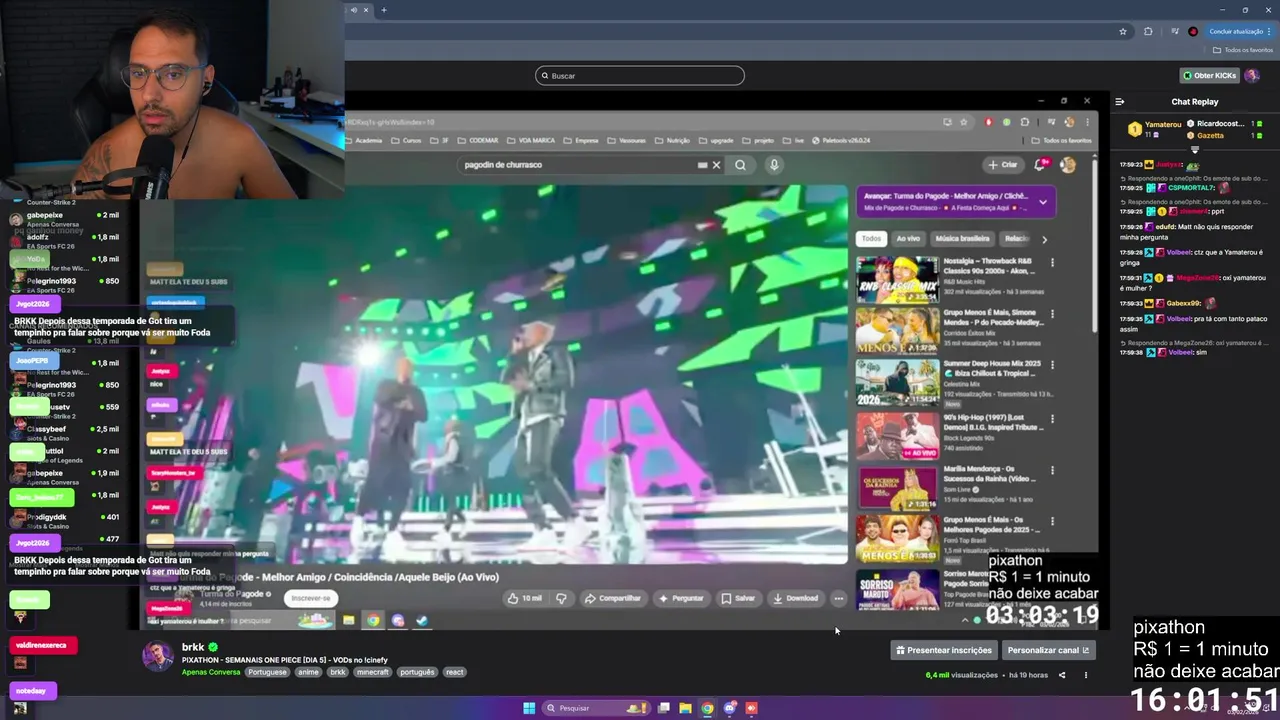Open the gabepeixe recommended channel at top

[65, 219]
